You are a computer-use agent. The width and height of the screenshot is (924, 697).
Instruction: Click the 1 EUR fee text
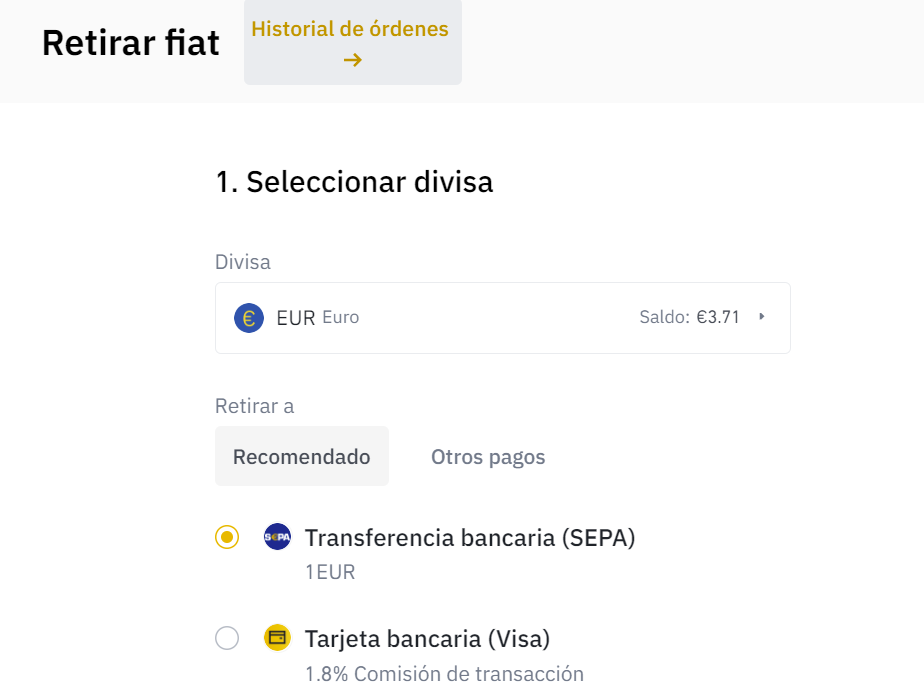tap(330, 573)
